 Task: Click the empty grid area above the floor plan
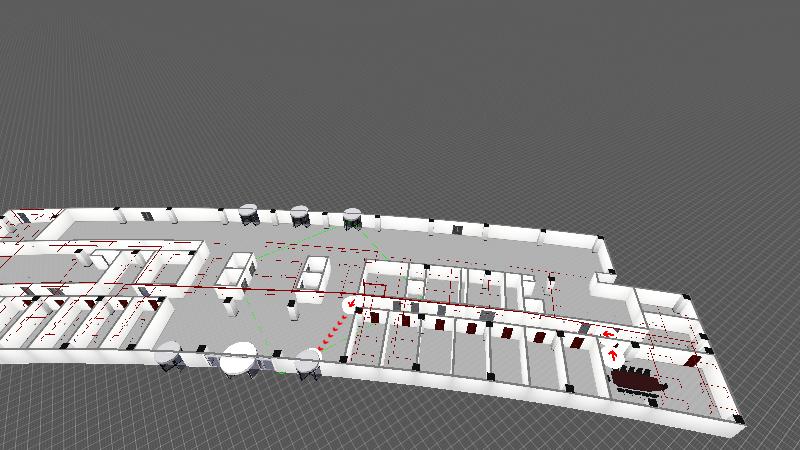click(x=400, y=90)
